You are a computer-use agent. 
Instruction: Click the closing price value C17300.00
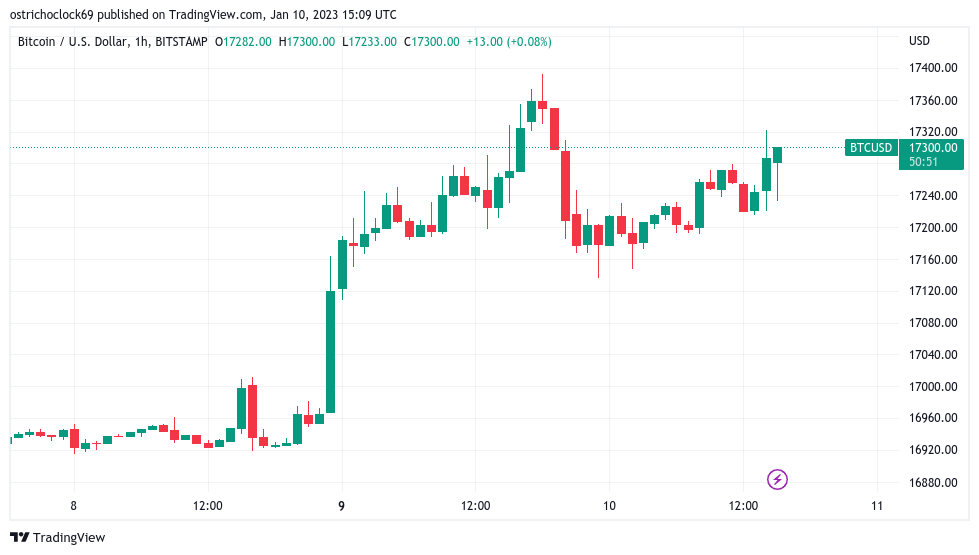click(x=431, y=42)
